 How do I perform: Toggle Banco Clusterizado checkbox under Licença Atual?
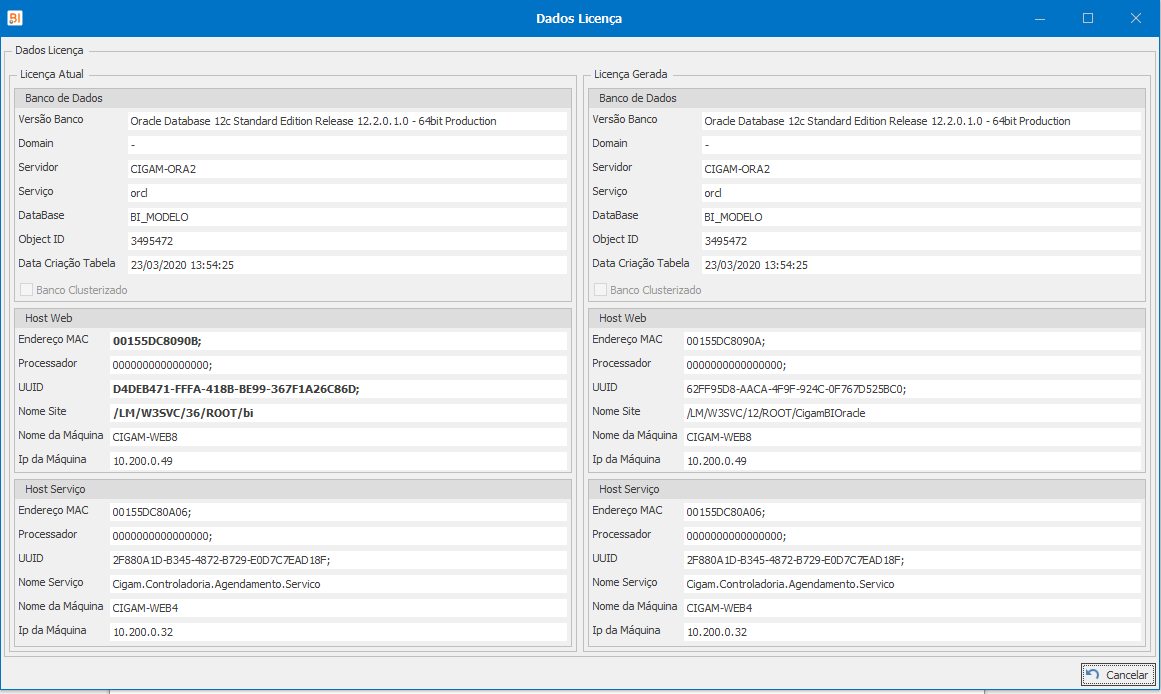27,290
